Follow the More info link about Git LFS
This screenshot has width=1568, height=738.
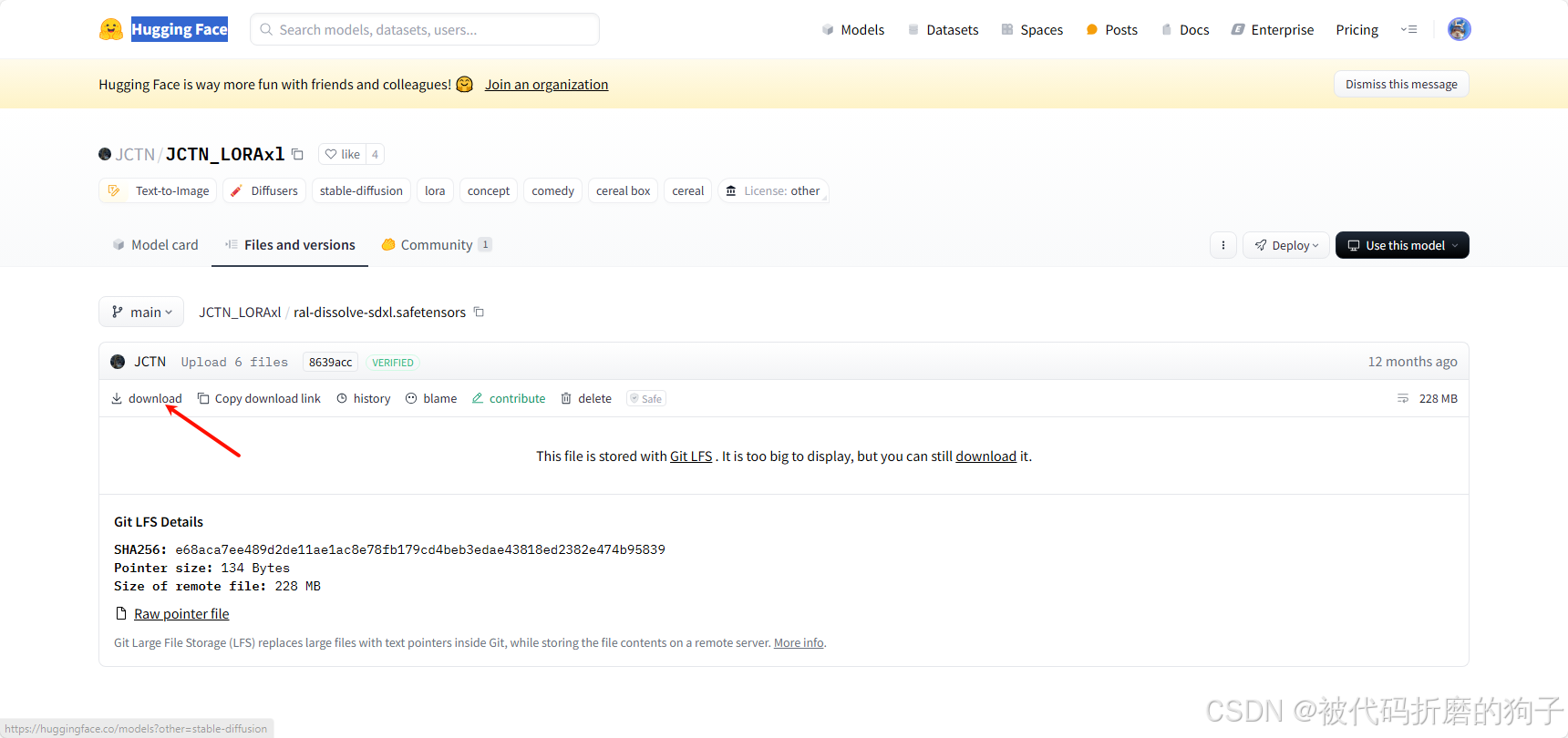799,642
